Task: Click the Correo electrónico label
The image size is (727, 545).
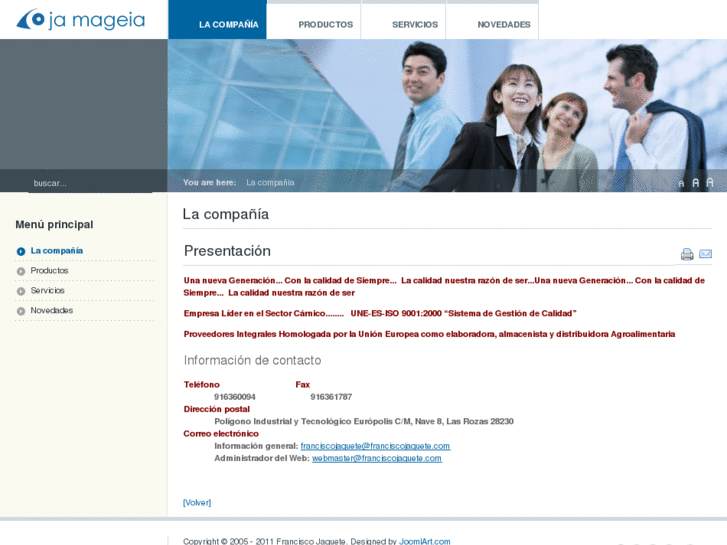Action: point(221,434)
